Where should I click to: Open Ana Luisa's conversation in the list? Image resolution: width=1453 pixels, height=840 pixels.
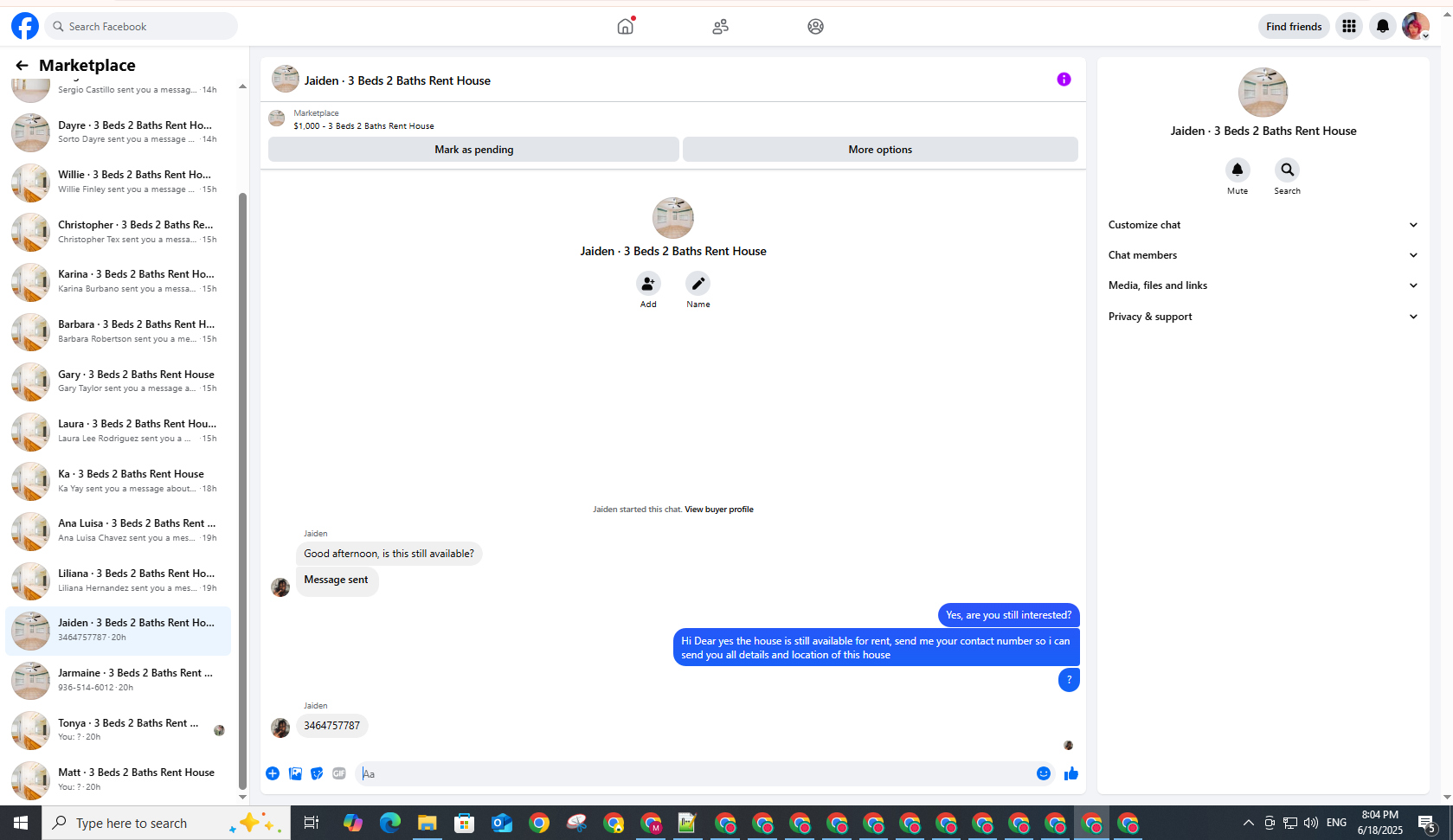[119, 530]
